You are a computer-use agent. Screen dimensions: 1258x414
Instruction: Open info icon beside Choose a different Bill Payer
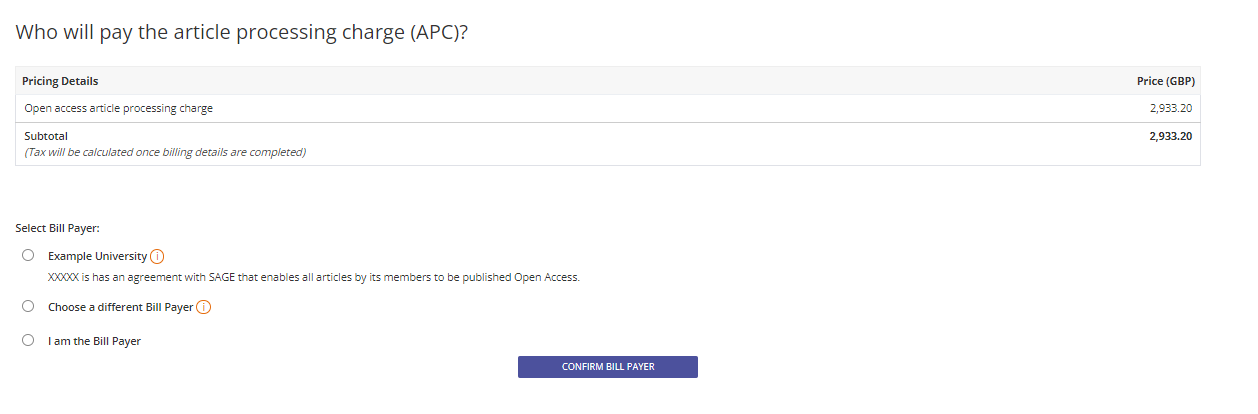point(203,307)
